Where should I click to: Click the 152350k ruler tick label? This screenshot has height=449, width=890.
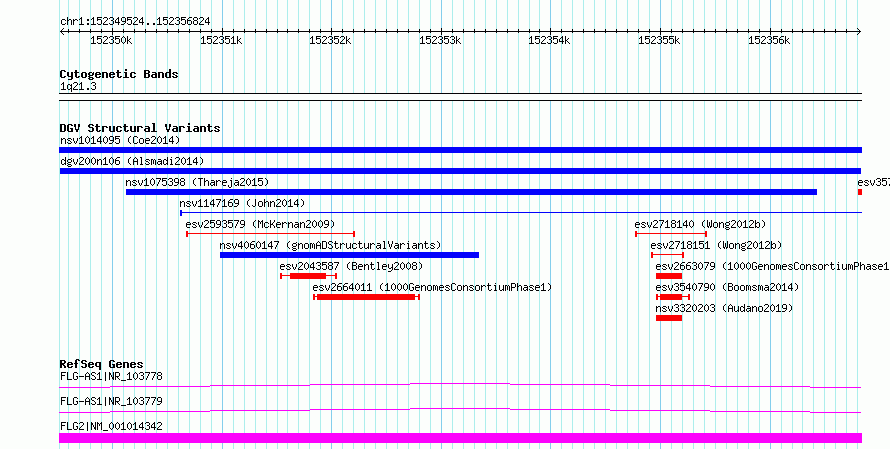[112, 40]
